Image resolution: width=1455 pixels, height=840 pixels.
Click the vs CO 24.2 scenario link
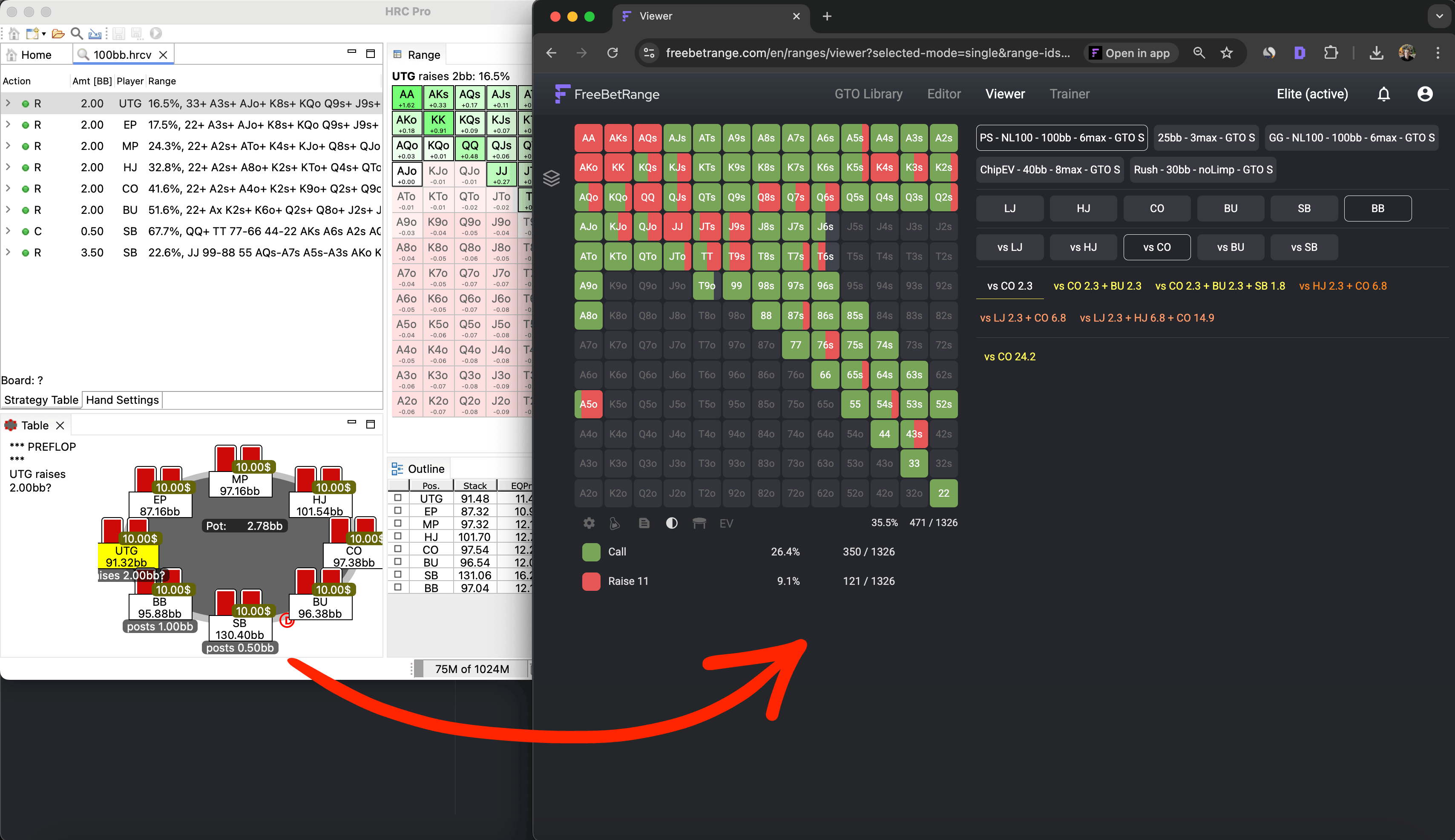(x=1009, y=357)
